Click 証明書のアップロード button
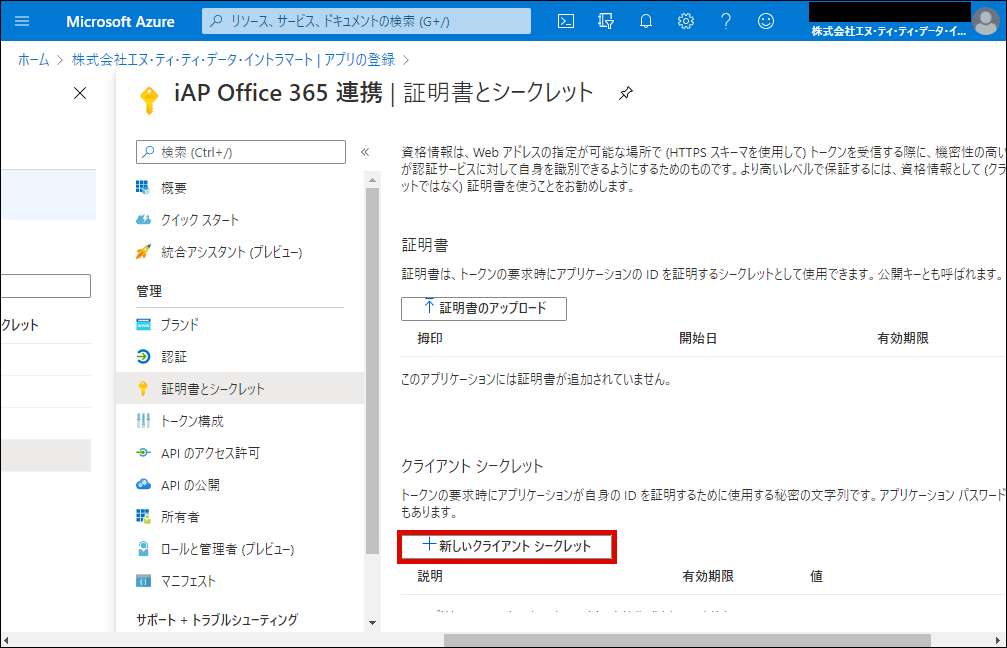 (484, 308)
